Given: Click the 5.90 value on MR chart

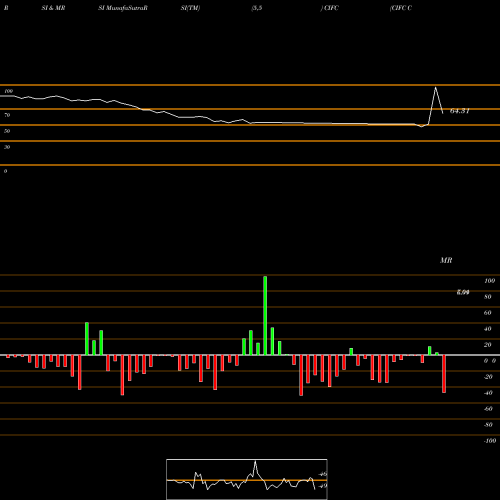Looking at the screenshot, I should (x=463, y=292).
